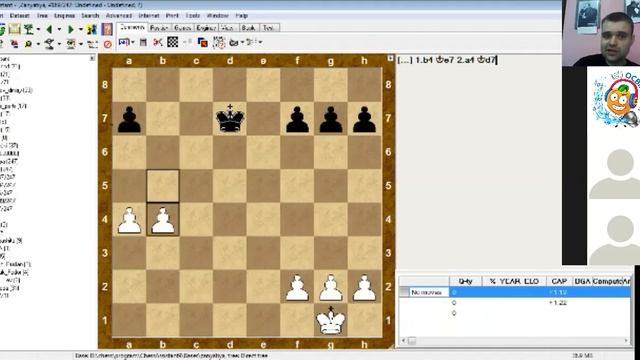Click the ELO column header in the tree table
Image resolution: width=640 pixels, height=360 pixels.
click(531, 281)
